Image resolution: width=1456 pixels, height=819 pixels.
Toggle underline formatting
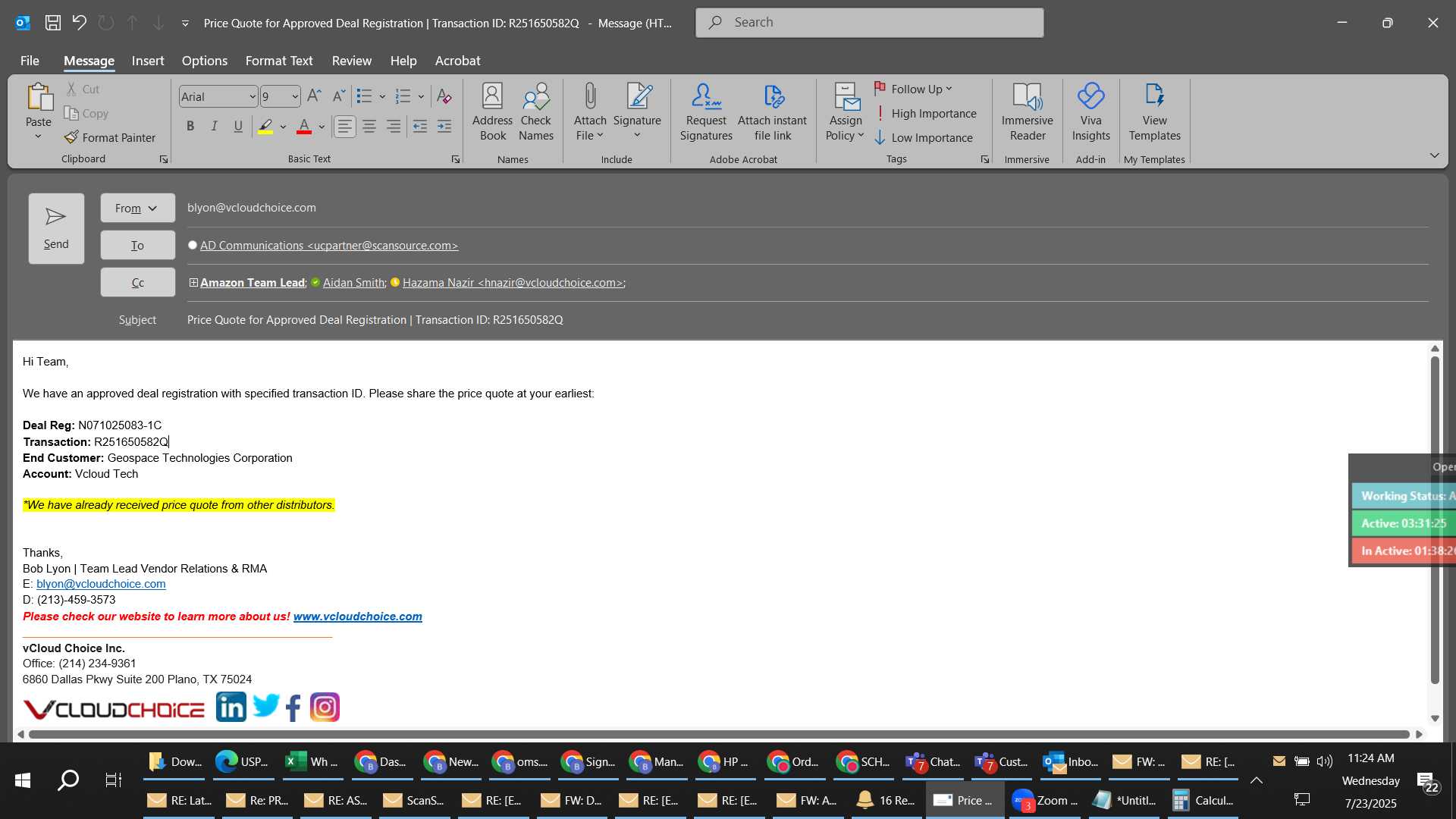click(238, 127)
